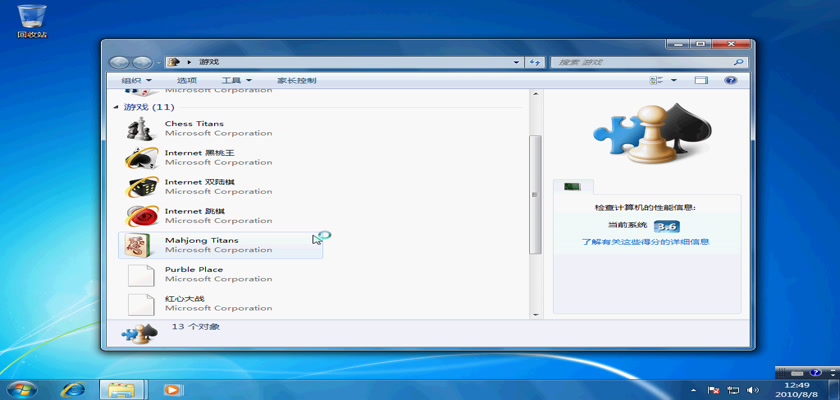
Task: Collapse the 游戏 (11) group
Action: tap(116, 107)
